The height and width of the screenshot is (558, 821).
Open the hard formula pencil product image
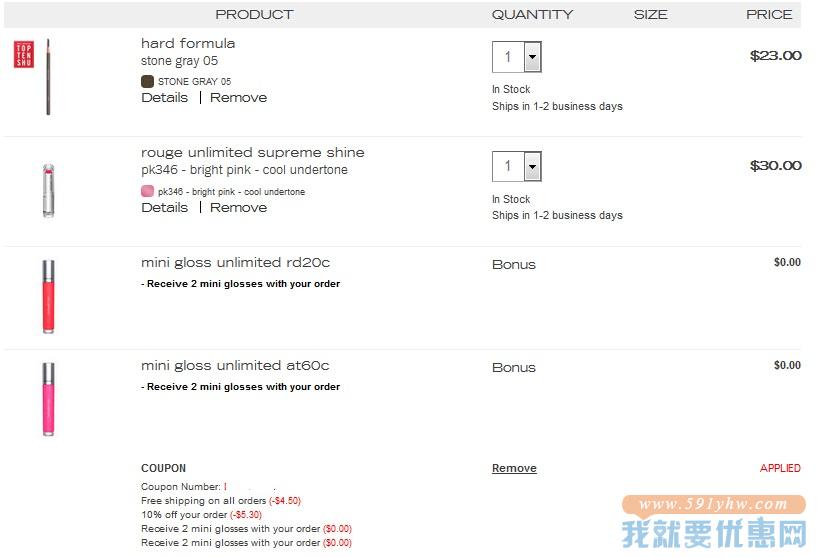pos(48,76)
